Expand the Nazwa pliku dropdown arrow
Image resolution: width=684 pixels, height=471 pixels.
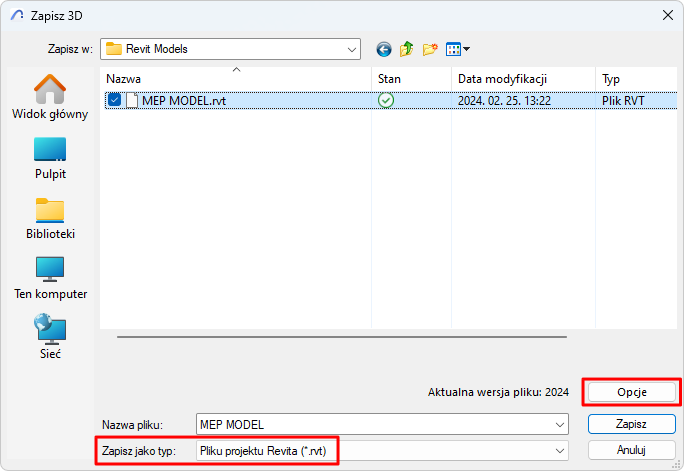(560, 424)
